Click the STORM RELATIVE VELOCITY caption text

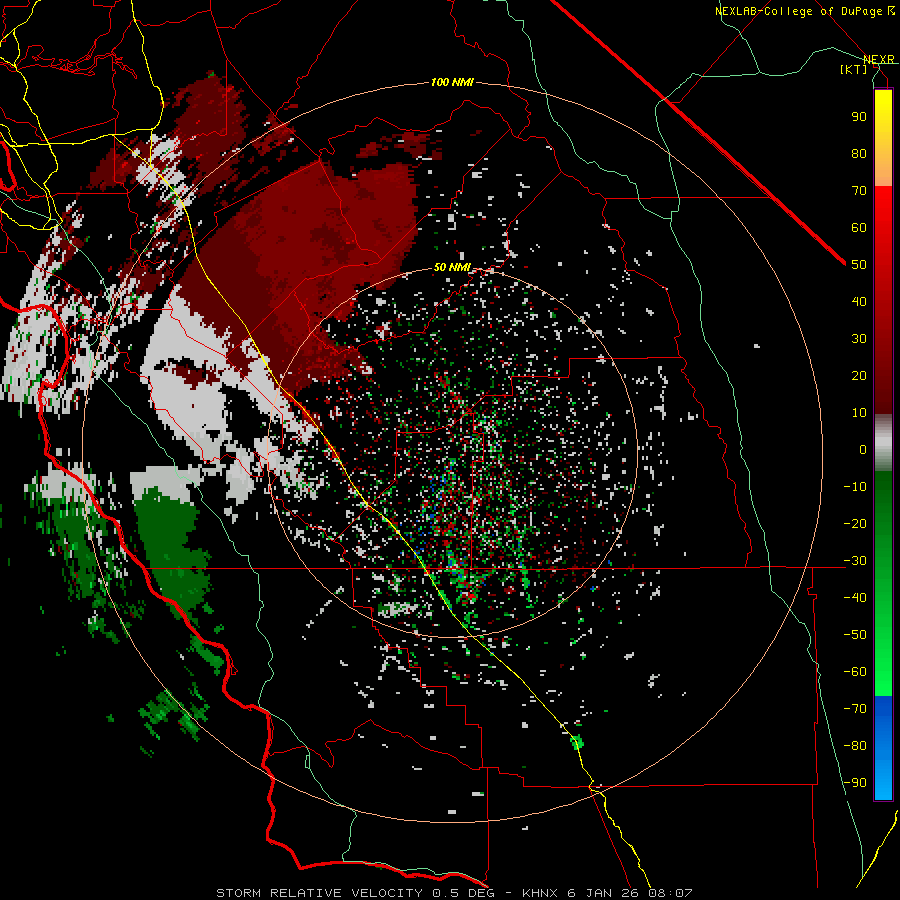[x=319, y=893]
